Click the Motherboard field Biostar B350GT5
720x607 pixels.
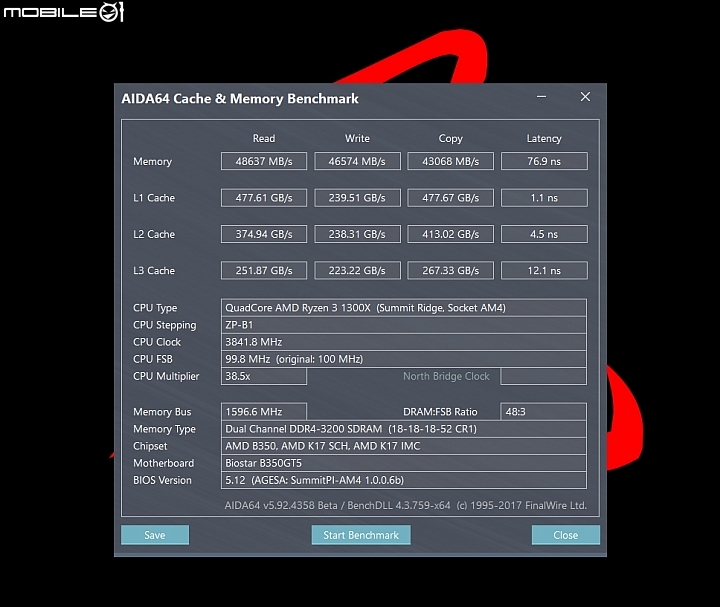tap(404, 463)
